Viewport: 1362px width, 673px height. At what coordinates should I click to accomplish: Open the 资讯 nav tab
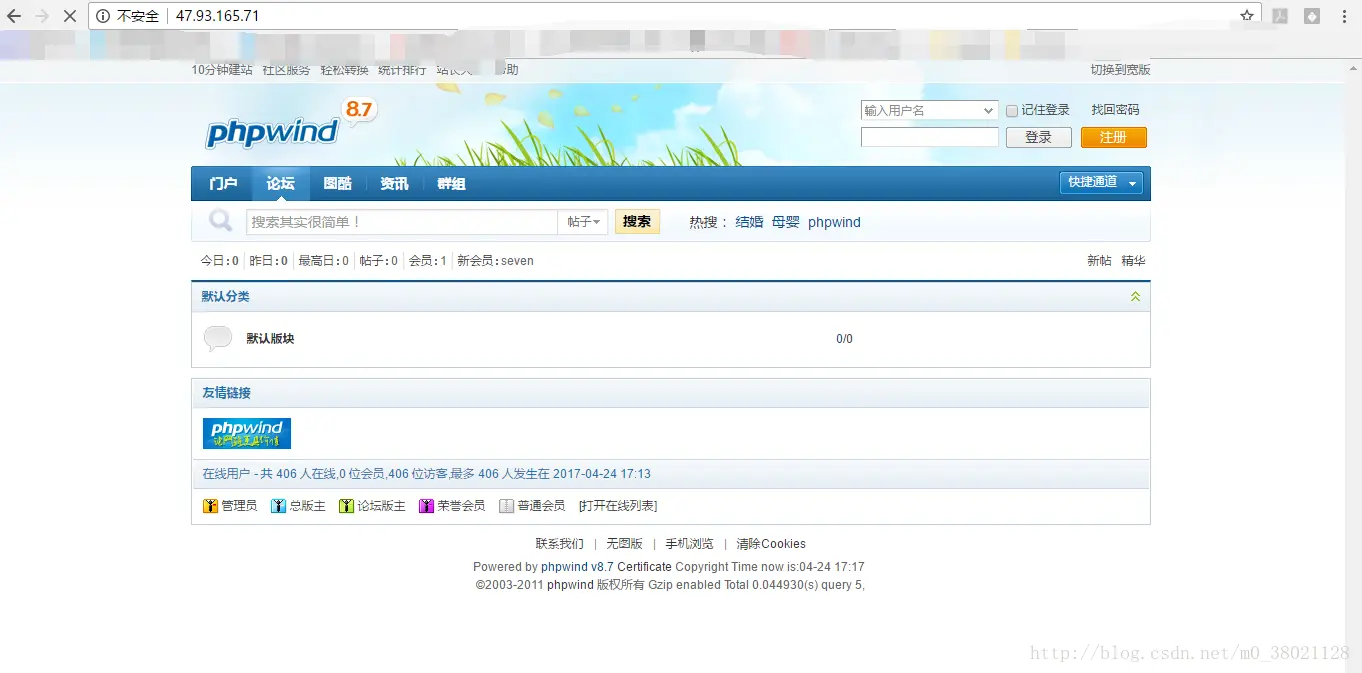(394, 184)
